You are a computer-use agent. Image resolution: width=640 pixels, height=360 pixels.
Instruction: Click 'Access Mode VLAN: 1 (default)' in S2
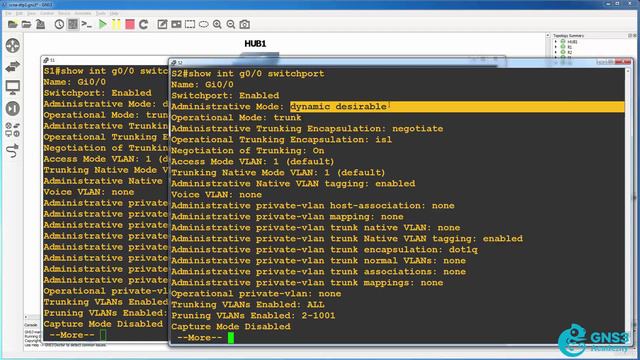[252, 162]
